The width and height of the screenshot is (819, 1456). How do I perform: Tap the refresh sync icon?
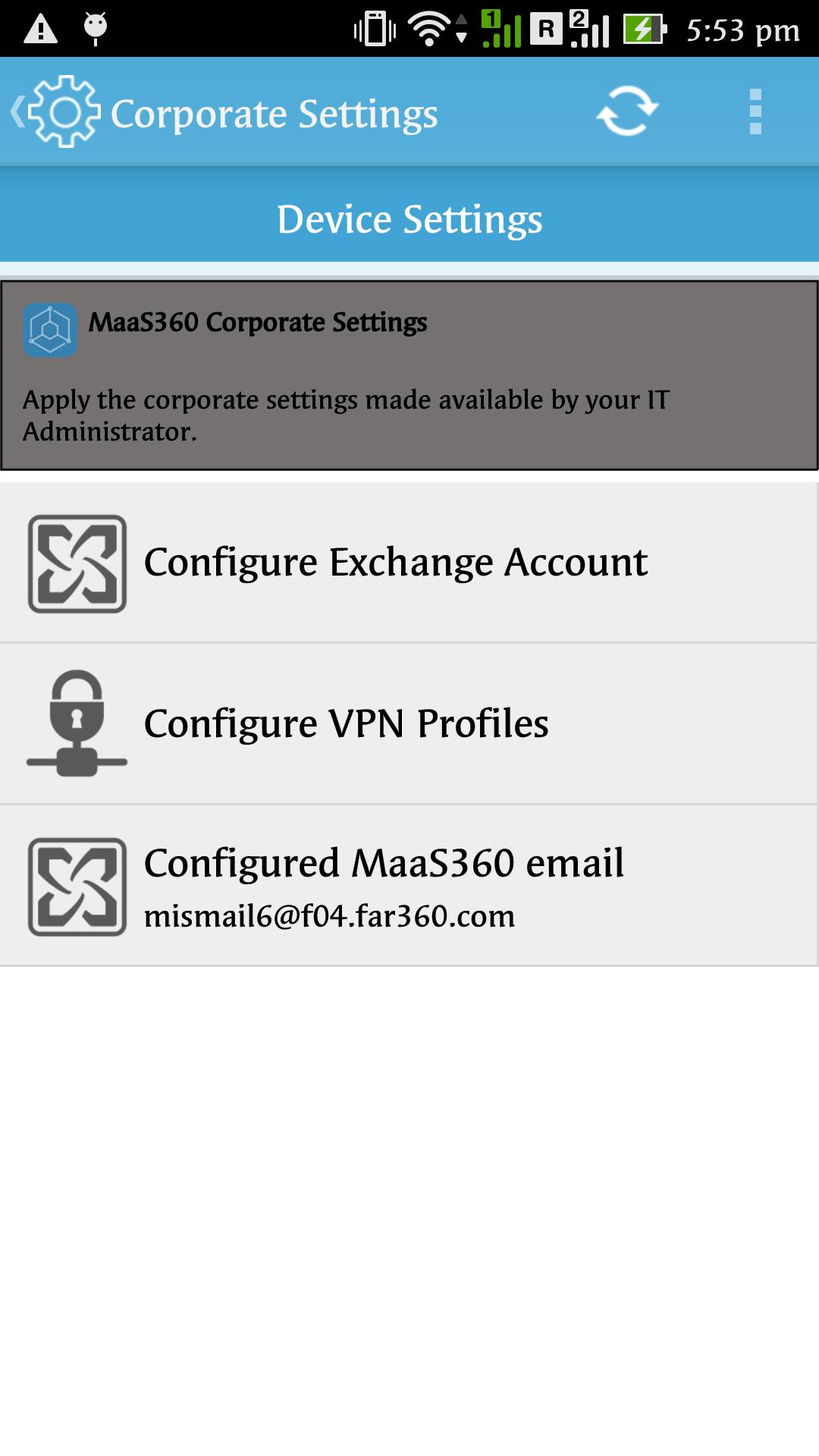click(x=627, y=111)
